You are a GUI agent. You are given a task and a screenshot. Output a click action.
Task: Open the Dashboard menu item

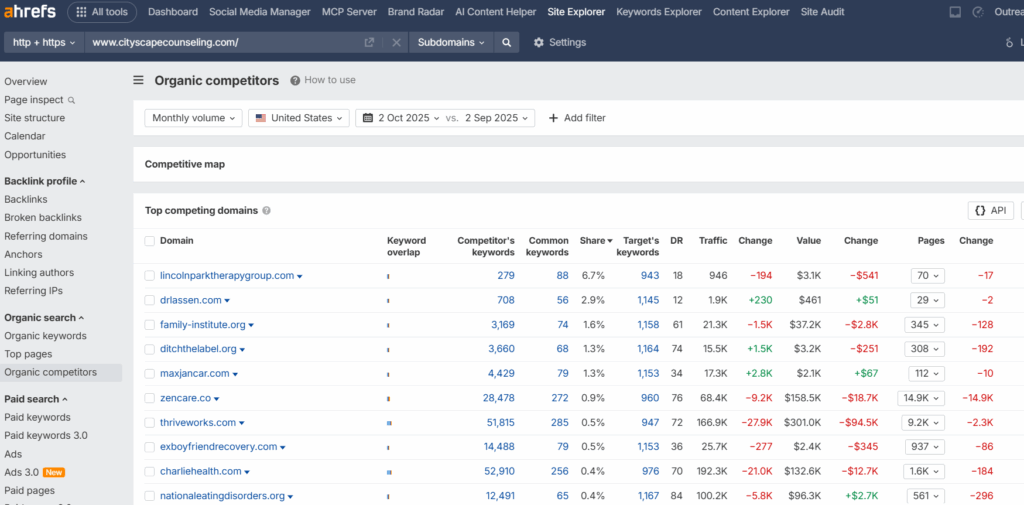click(173, 12)
